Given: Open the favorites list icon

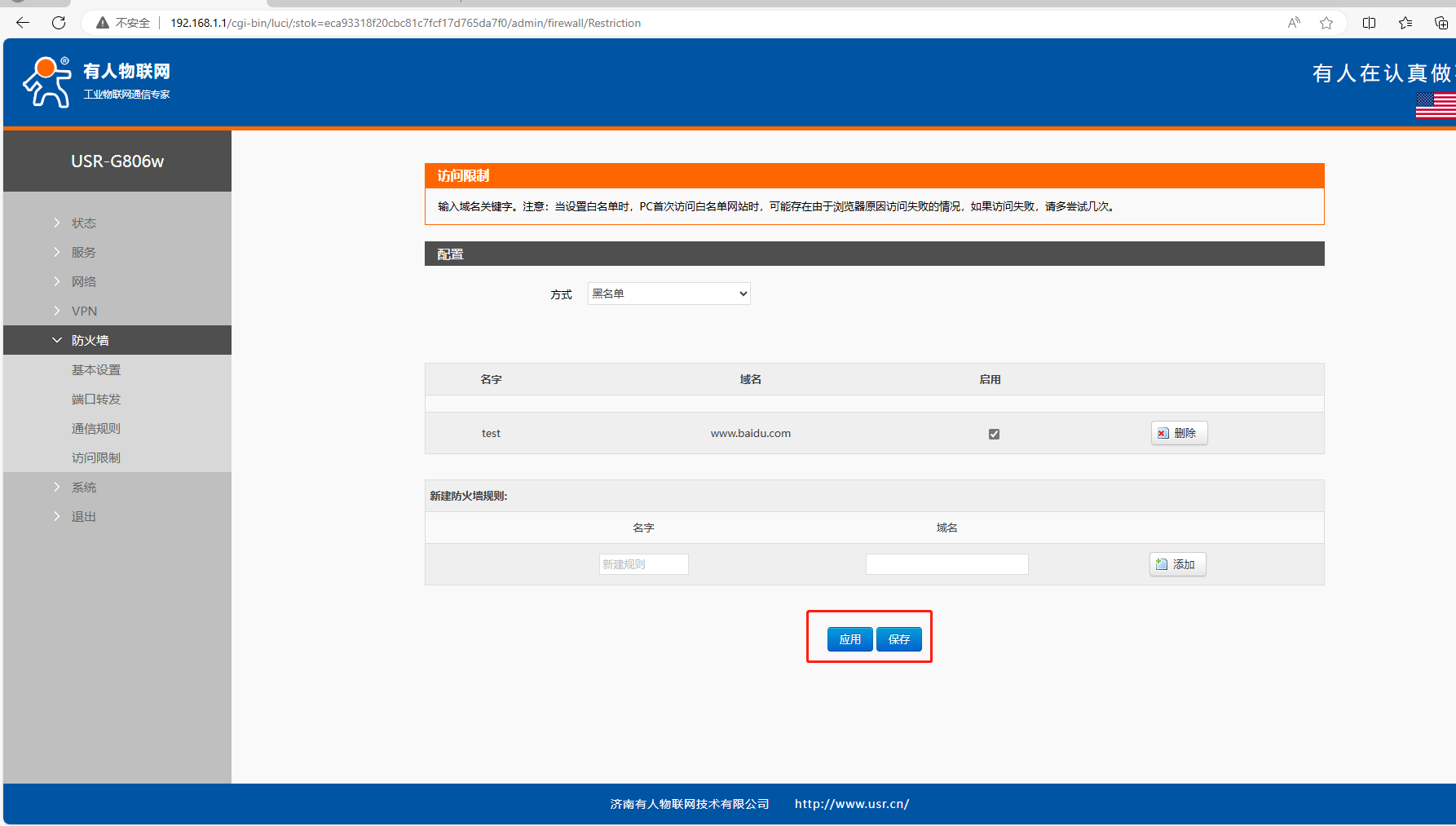Looking at the screenshot, I should tap(1405, 23).
